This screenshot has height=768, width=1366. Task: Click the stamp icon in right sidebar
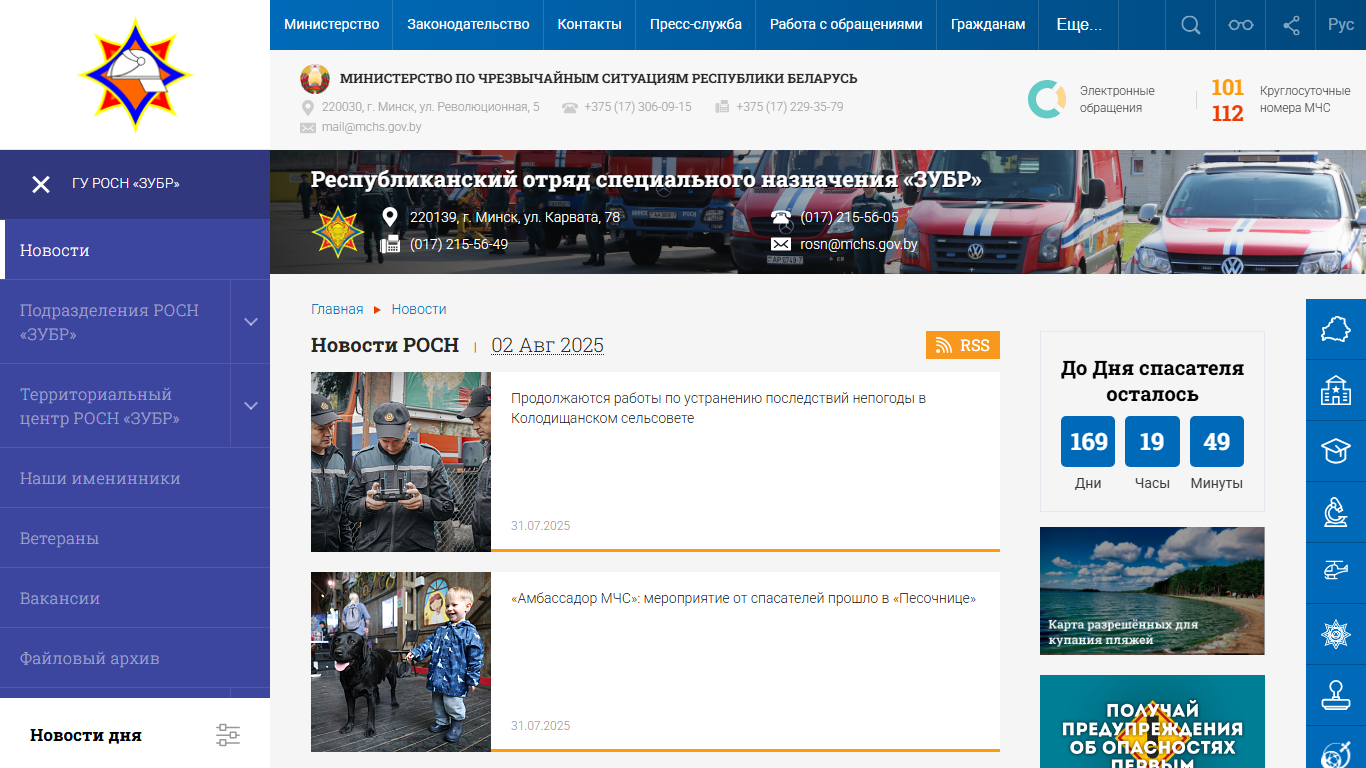click(1336, 695)
